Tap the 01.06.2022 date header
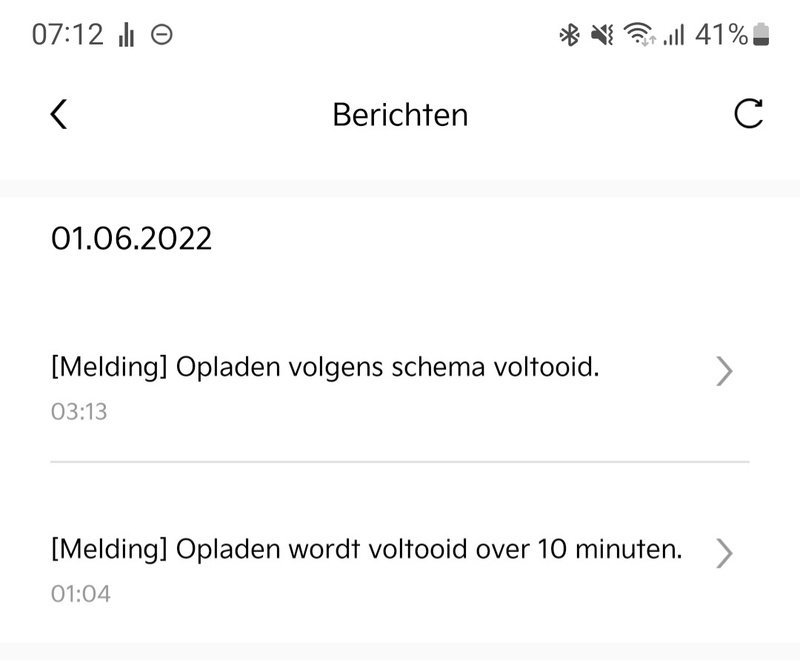This screenshot has width=800, height=667. pos(132,239)
